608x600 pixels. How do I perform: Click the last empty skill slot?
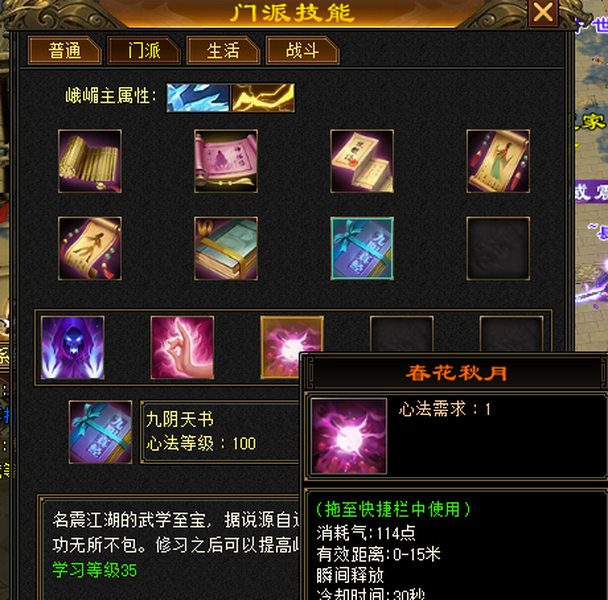(x=511, y=334)
